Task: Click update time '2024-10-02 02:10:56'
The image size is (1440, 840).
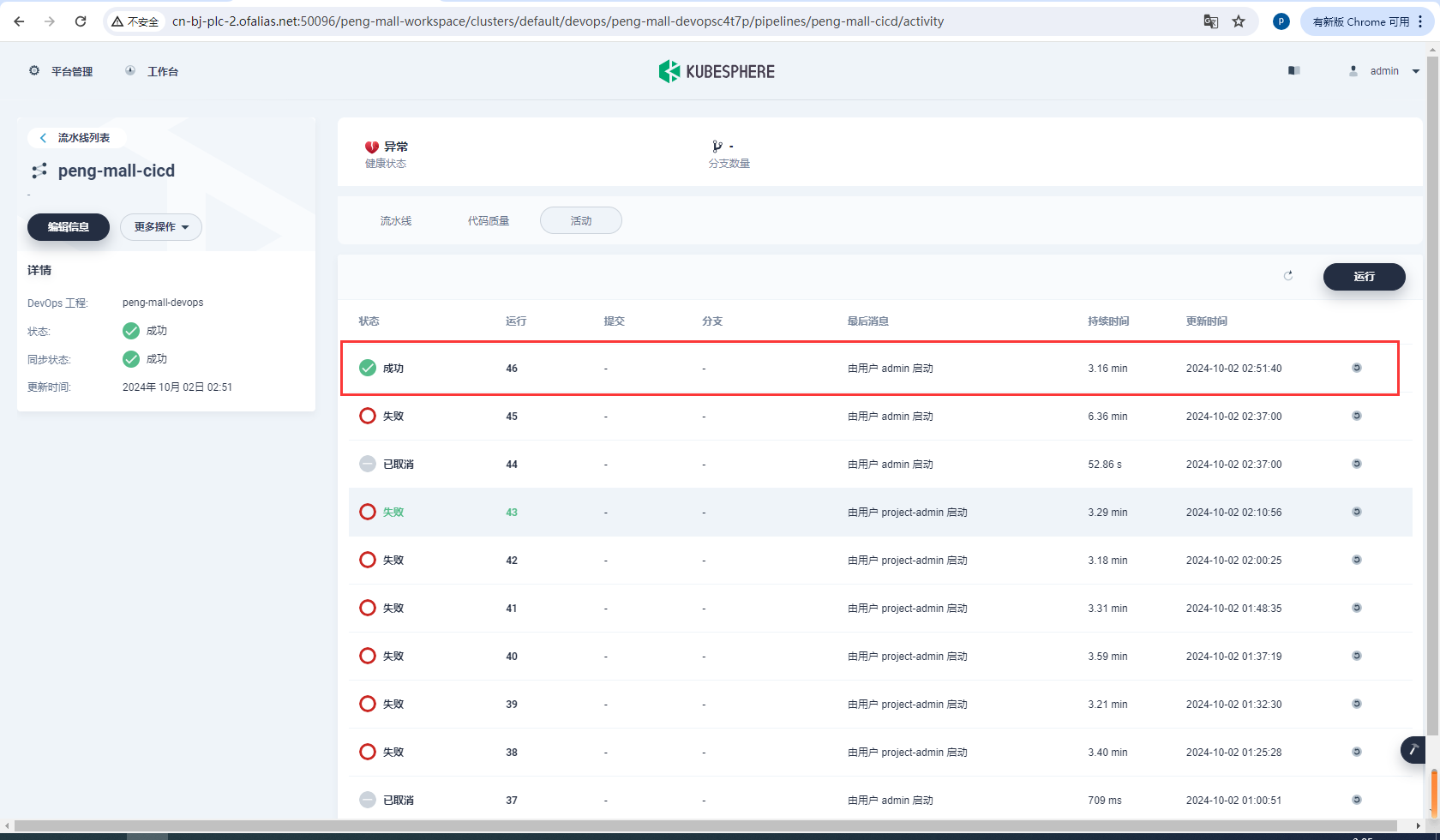Action: click(x=1234, y=513)
